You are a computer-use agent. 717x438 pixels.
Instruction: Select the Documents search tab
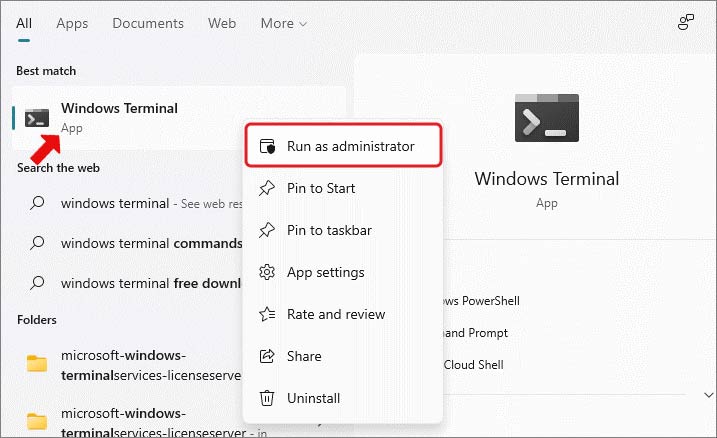[148, 23]
